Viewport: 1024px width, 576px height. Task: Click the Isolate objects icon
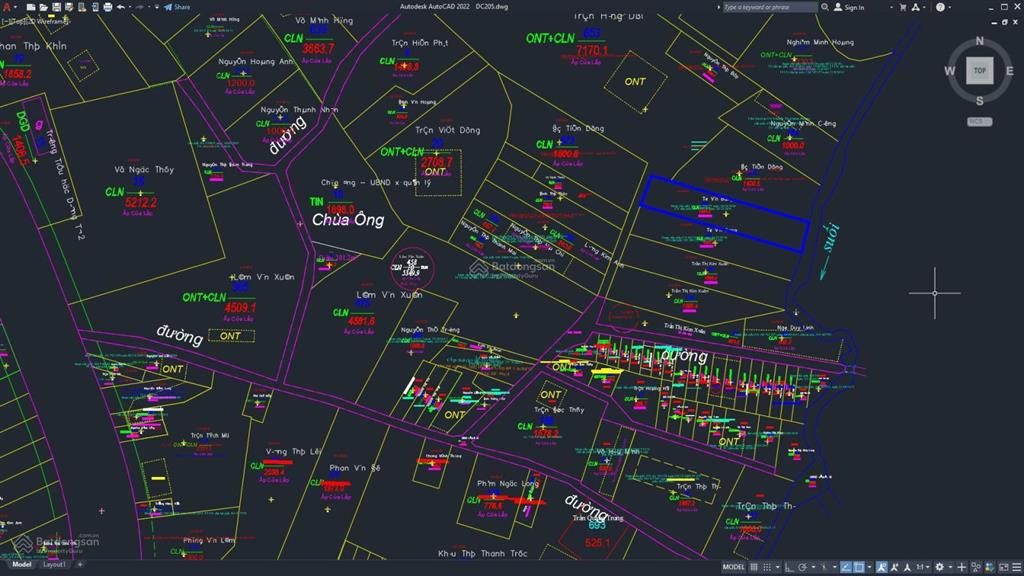click(x=976, y=567)
